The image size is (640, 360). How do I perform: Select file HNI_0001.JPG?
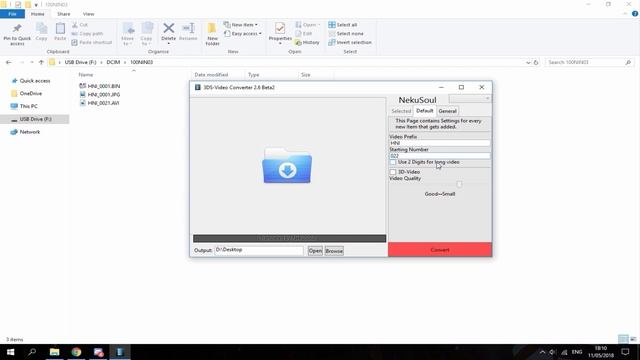pos(104,95)
